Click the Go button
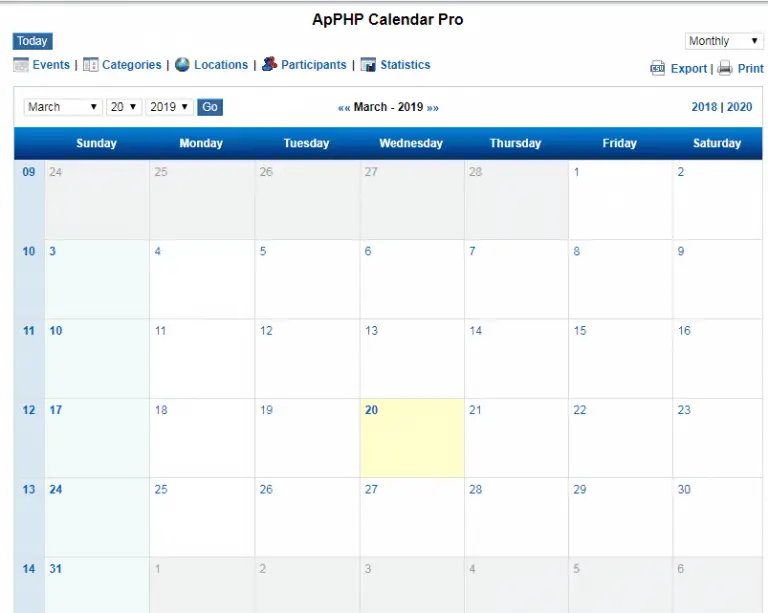Screen dimensions: 768x613 click(210, 107)
